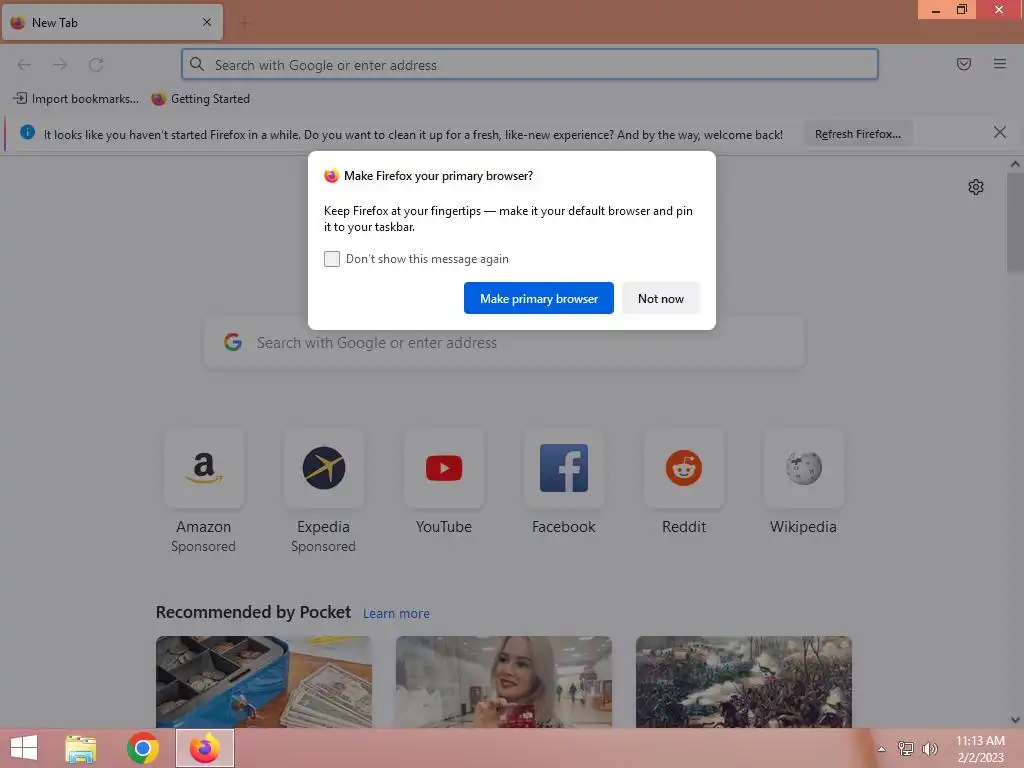Click Learn more link beside Pocket
1024x768 pixels.
(396, 614)
